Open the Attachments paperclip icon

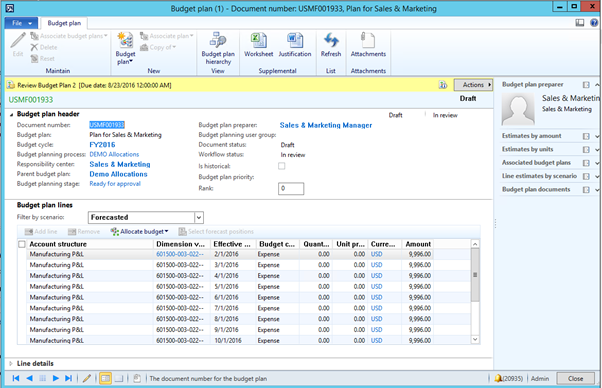368,41
